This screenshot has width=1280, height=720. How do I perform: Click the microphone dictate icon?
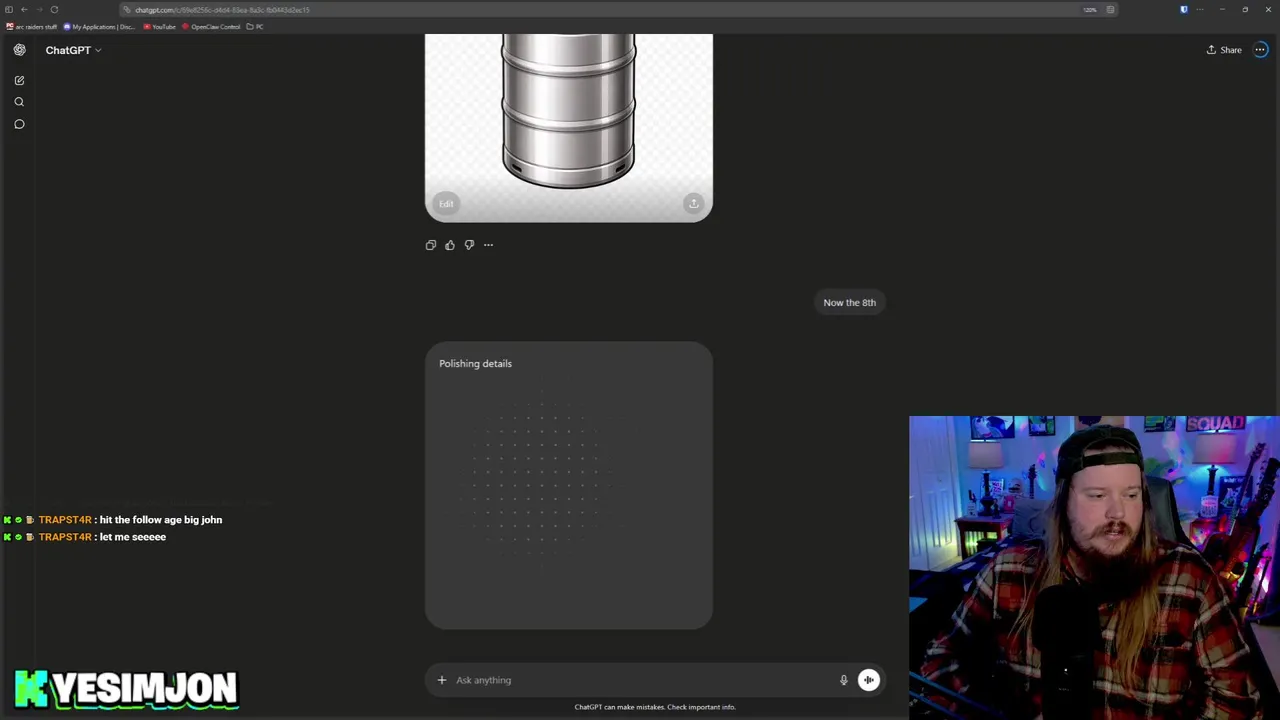coord(843,680)
